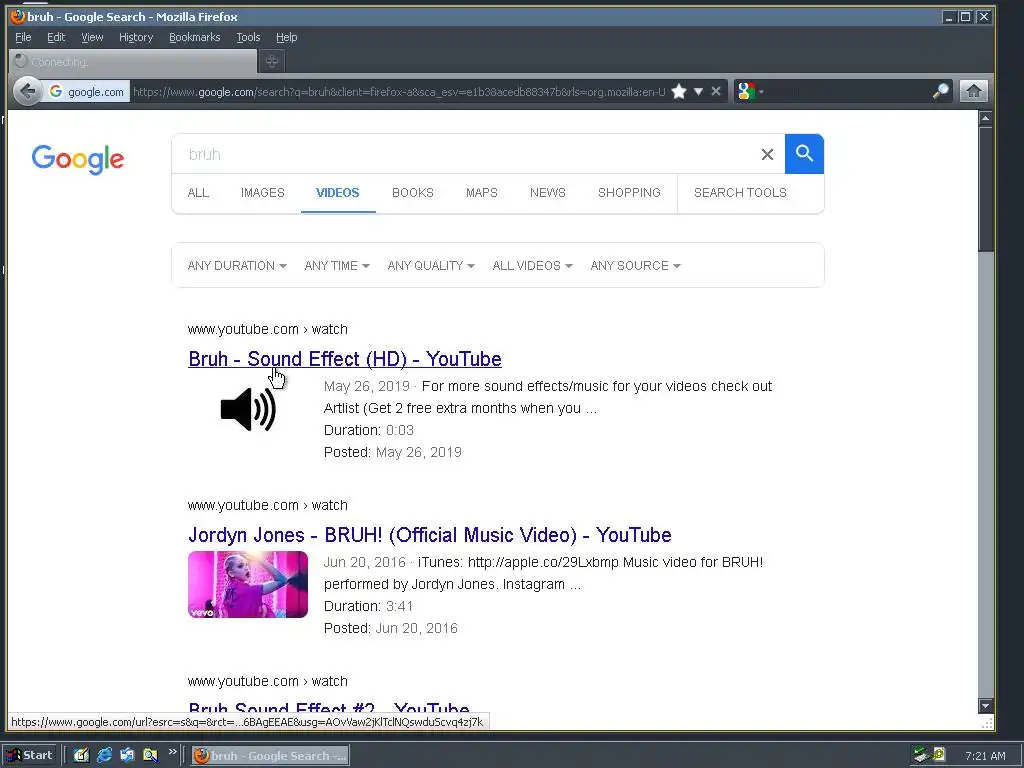Switch to the SHOPPING results tab
The height and width of the screenshot is (768, 1024).
click(x=629, y=193)
